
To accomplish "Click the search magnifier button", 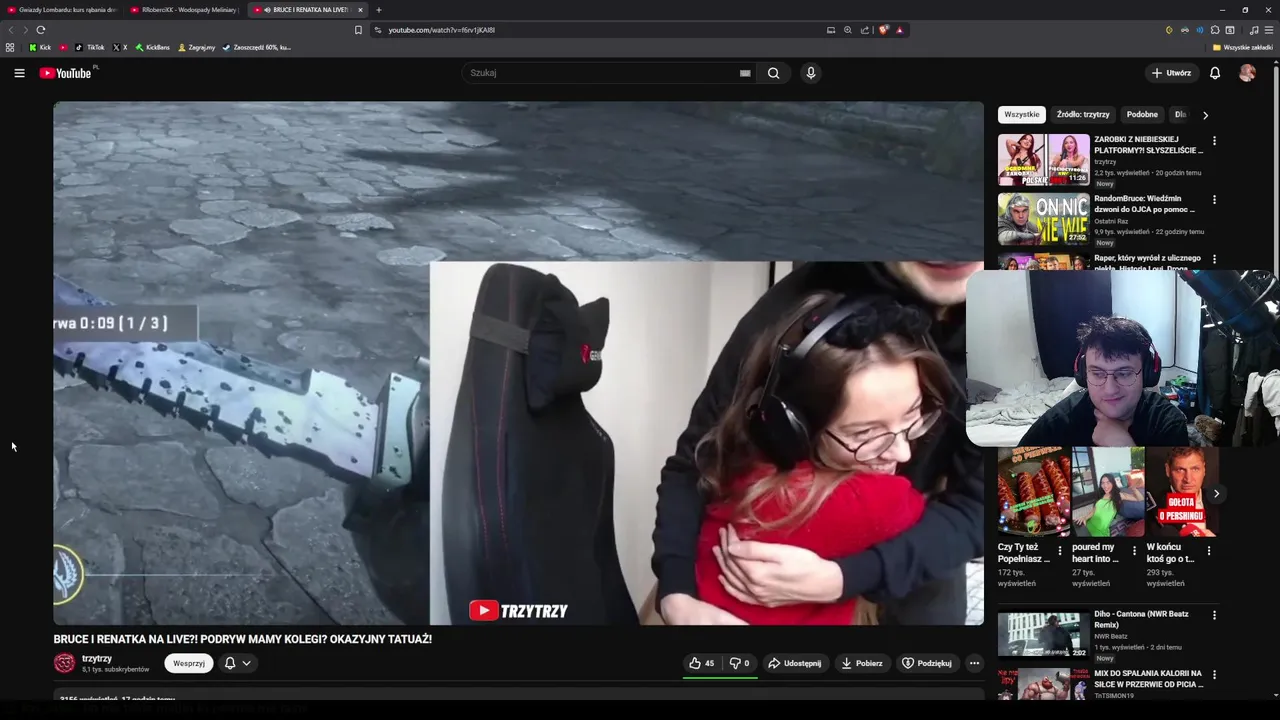I will point(773,73).
